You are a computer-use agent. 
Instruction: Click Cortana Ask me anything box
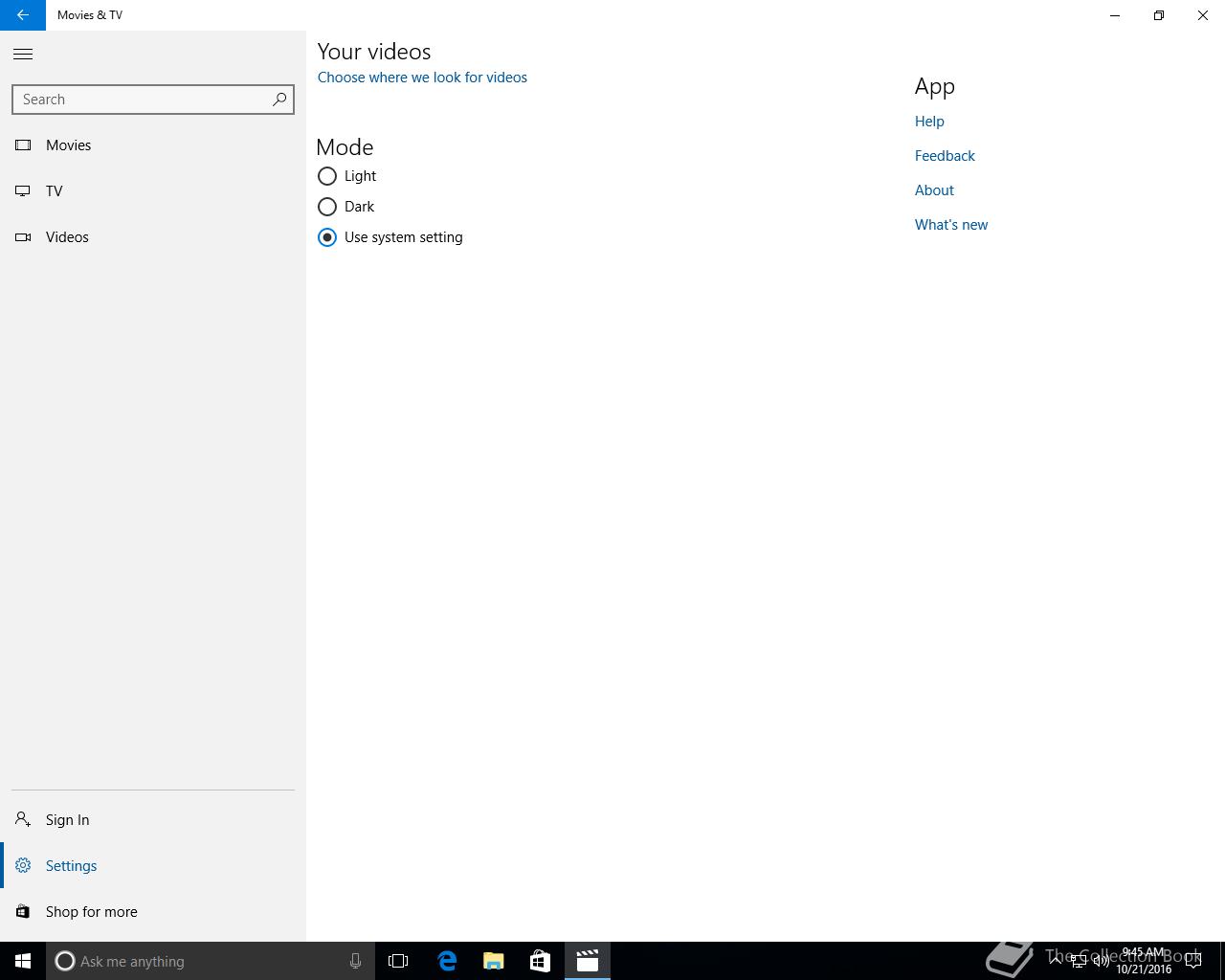(211, 961)
